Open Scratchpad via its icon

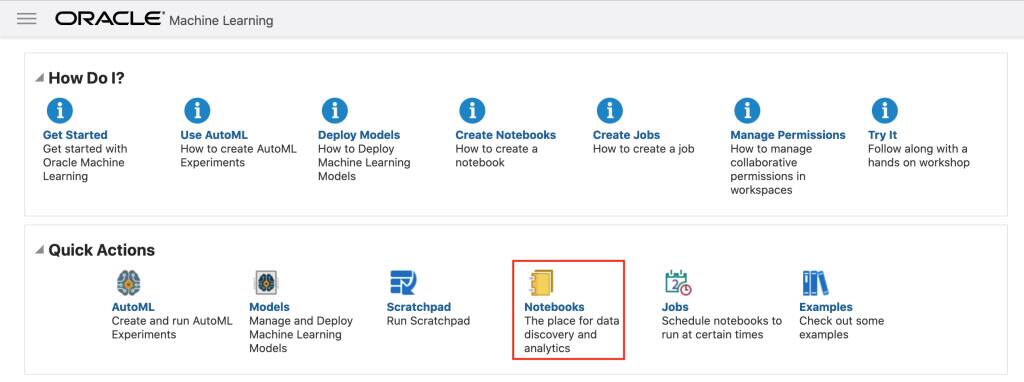(403, 283)
